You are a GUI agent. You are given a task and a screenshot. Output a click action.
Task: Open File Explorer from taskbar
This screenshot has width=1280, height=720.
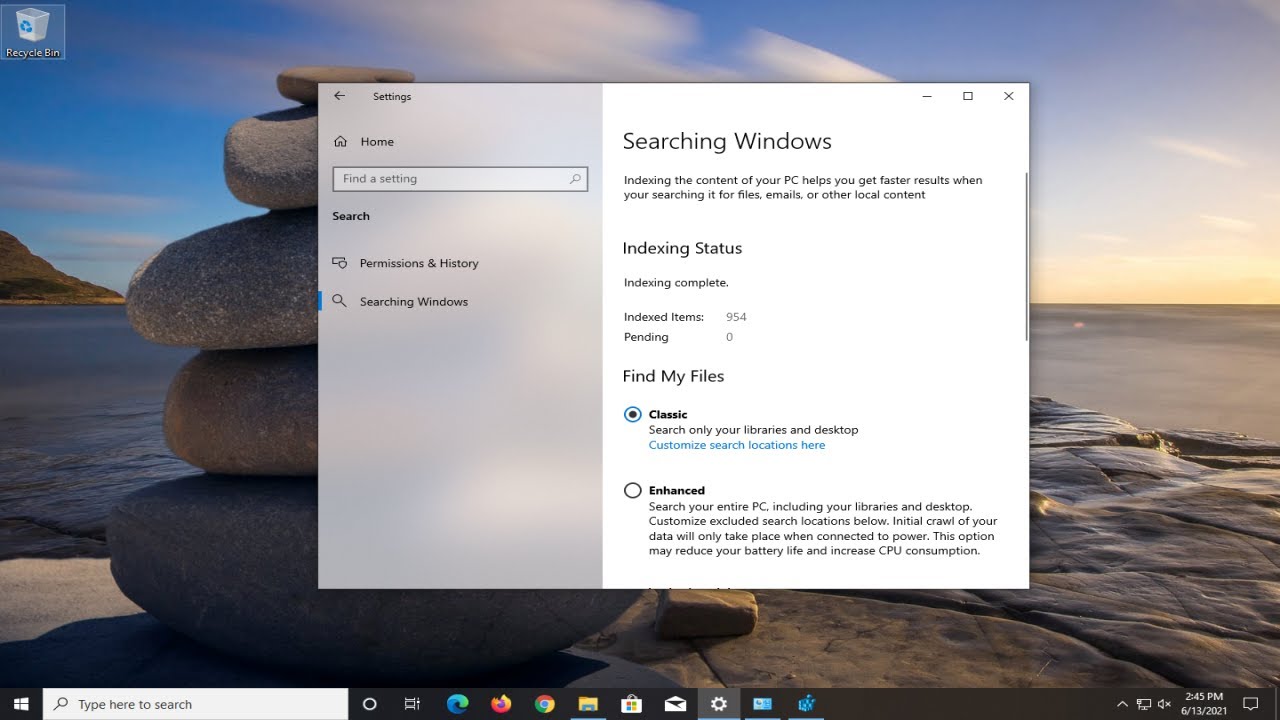(x=588, y=704)
